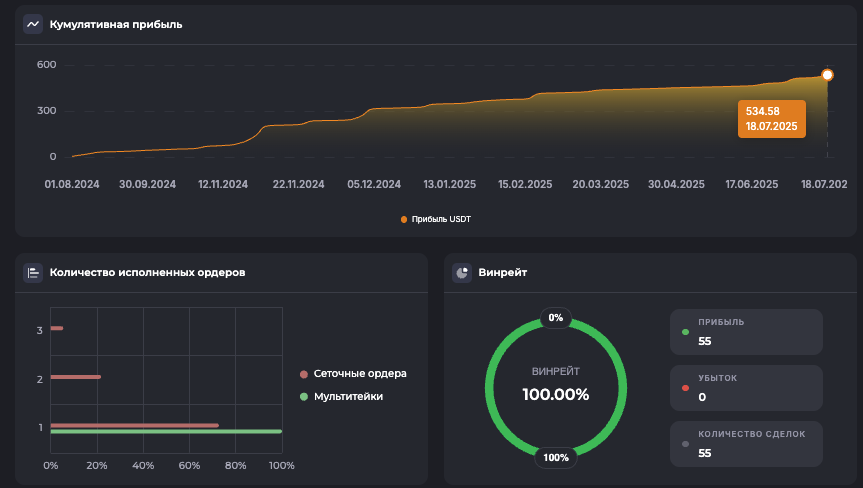The height and width of the screenshot is (488, 863).
Task: Select the white data point ending the profit line
Action: point(827,75)
